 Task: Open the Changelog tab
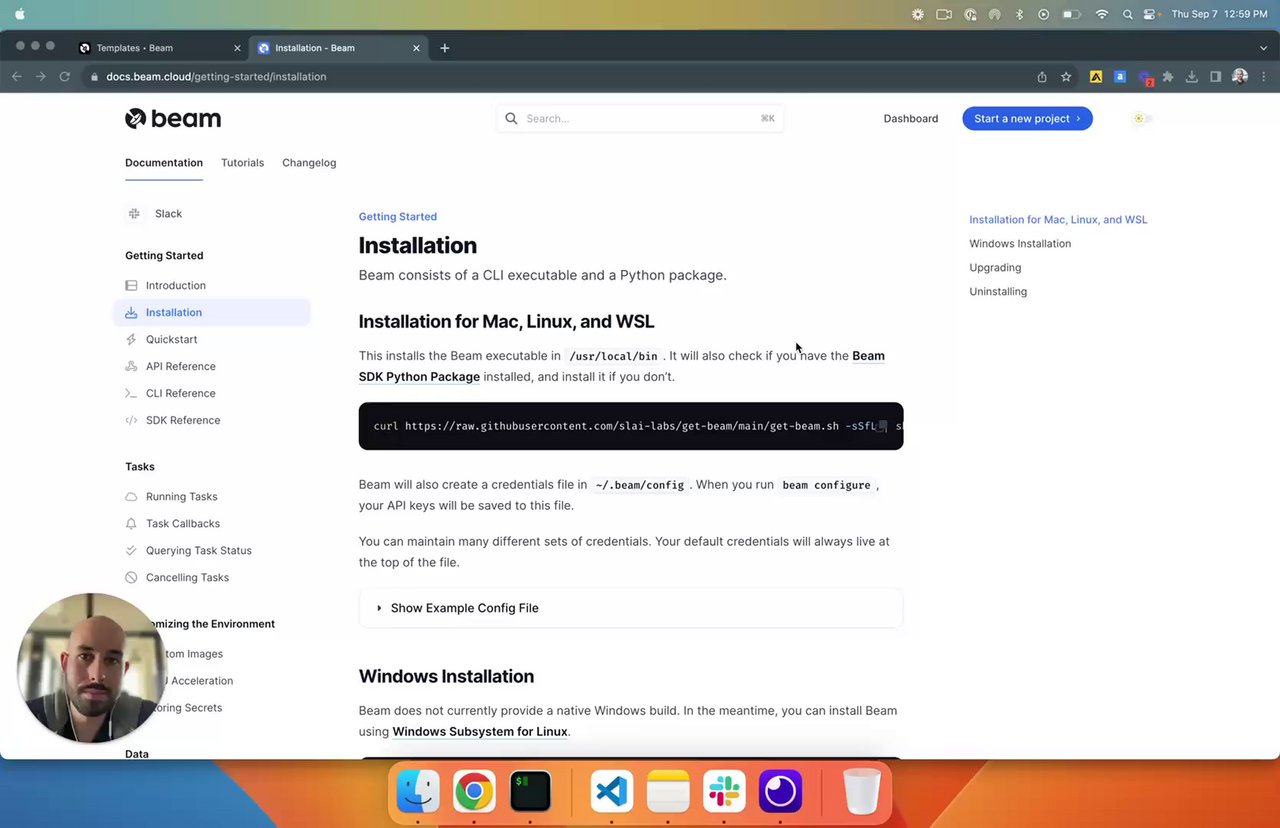coord(309,163)
